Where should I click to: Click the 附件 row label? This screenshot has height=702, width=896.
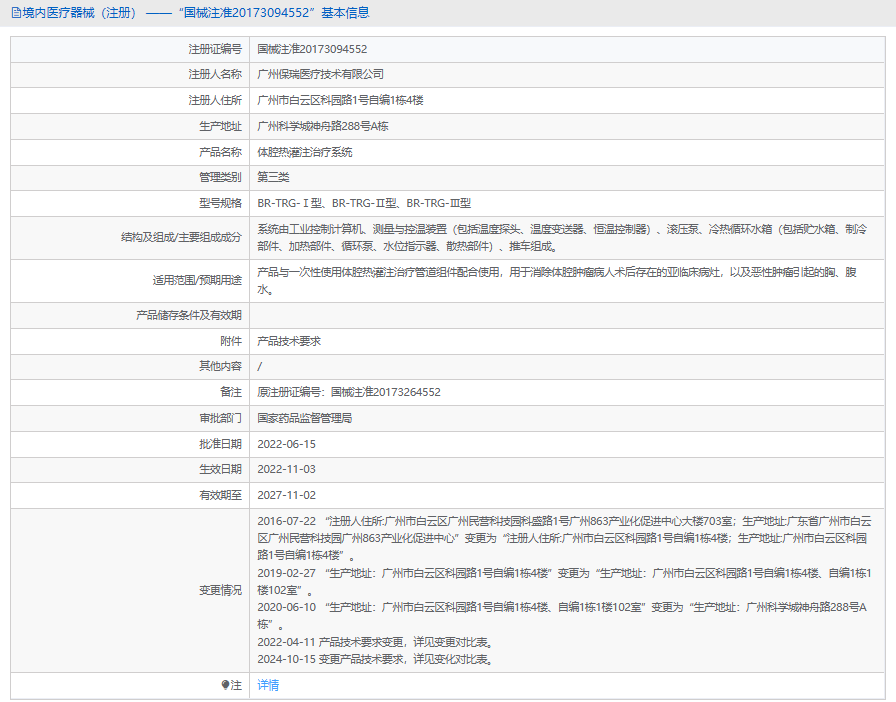point(231,341)
